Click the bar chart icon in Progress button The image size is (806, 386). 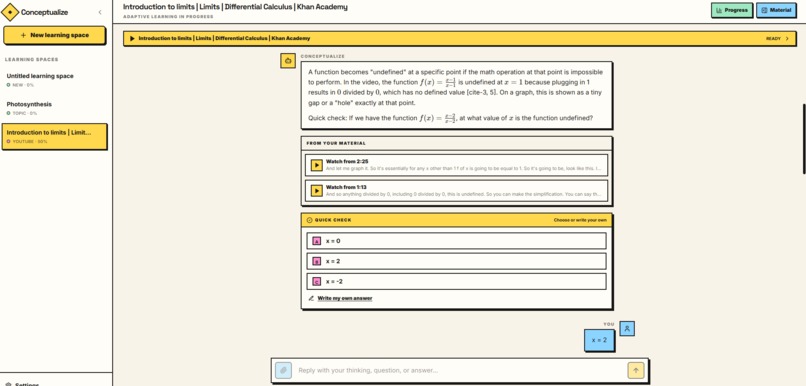[719, 10]
